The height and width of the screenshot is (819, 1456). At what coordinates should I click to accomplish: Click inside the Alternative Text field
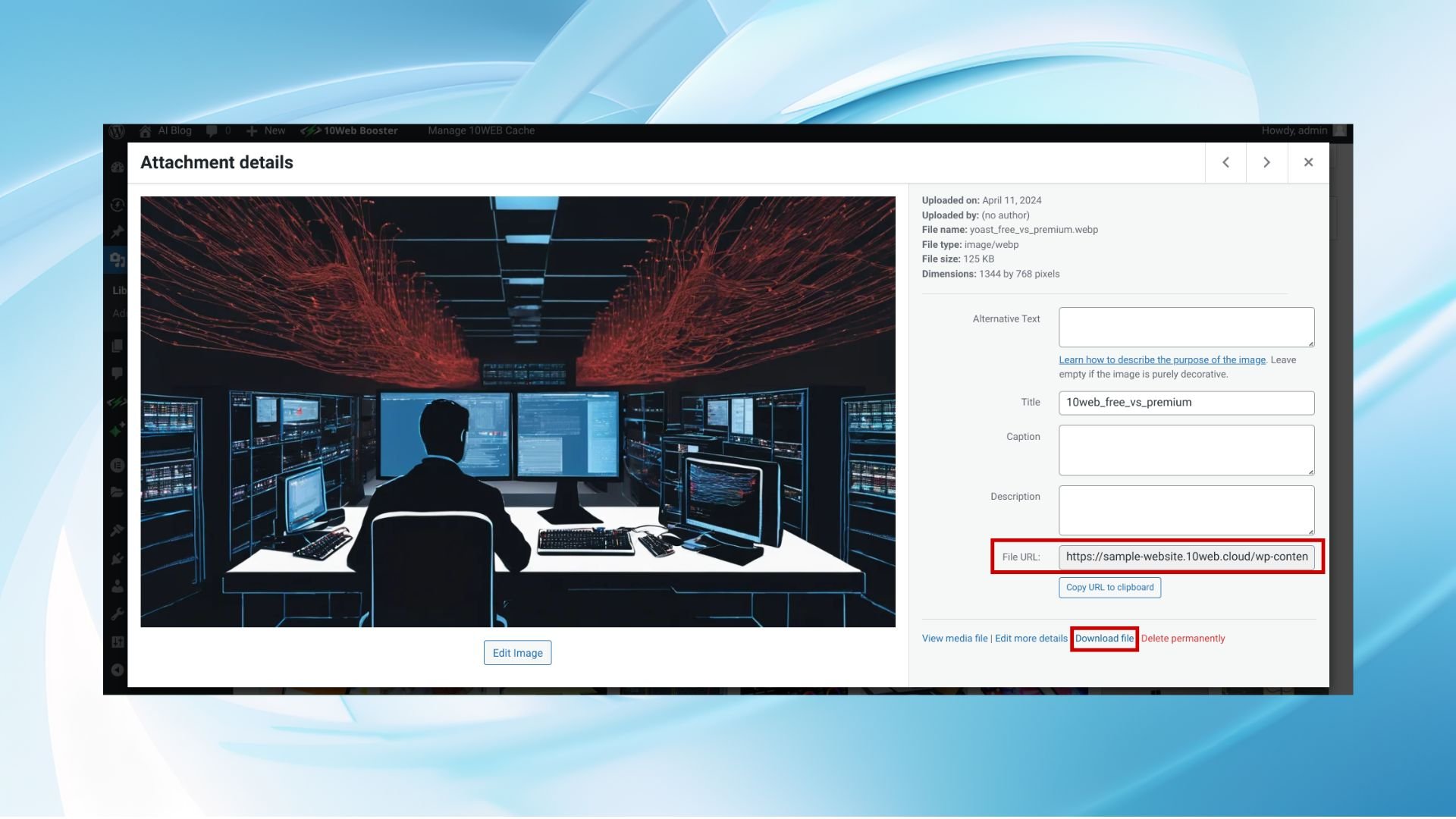(x=1186, y=327)
